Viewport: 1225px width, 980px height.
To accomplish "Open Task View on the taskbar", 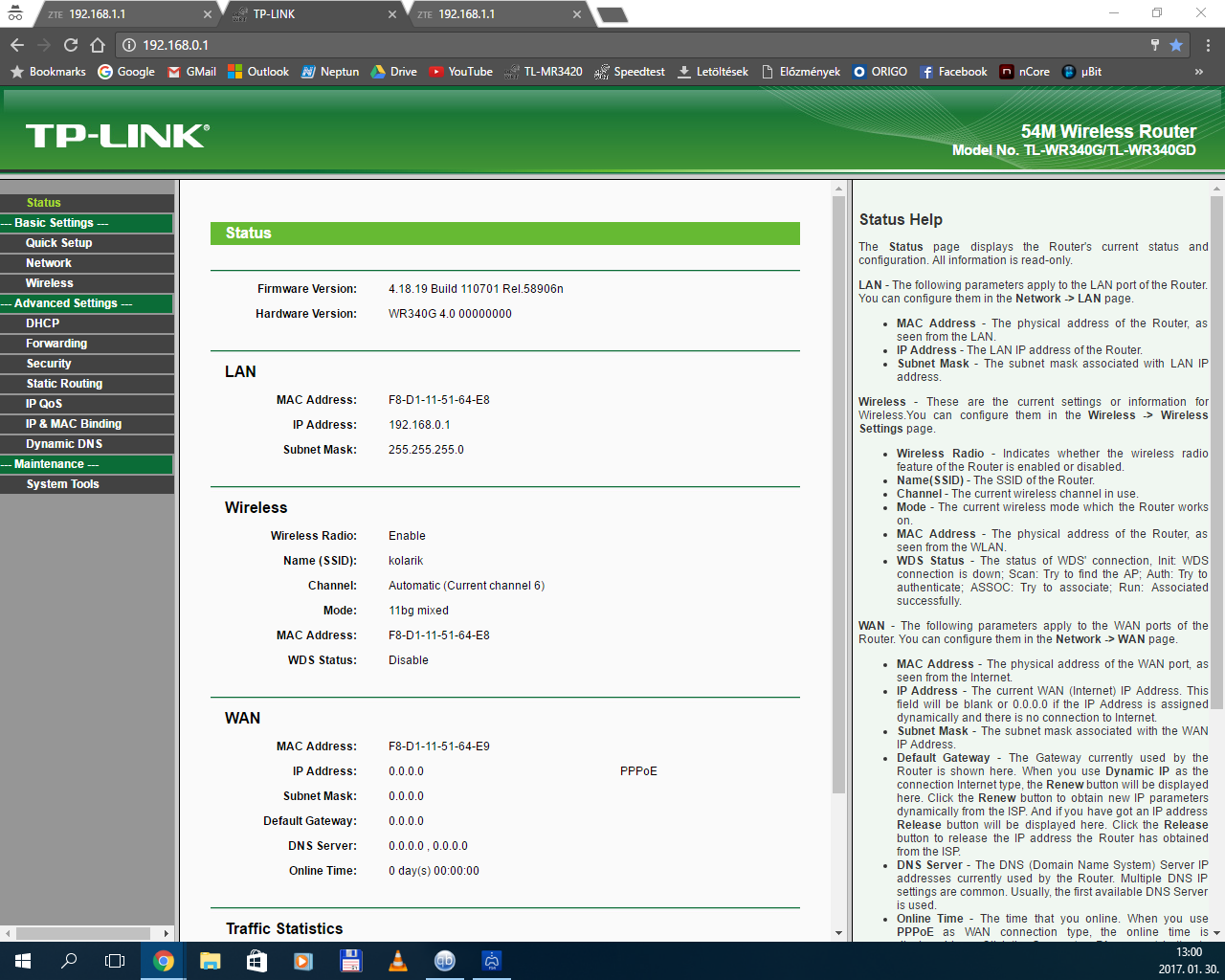I will [x=115, y=961].
